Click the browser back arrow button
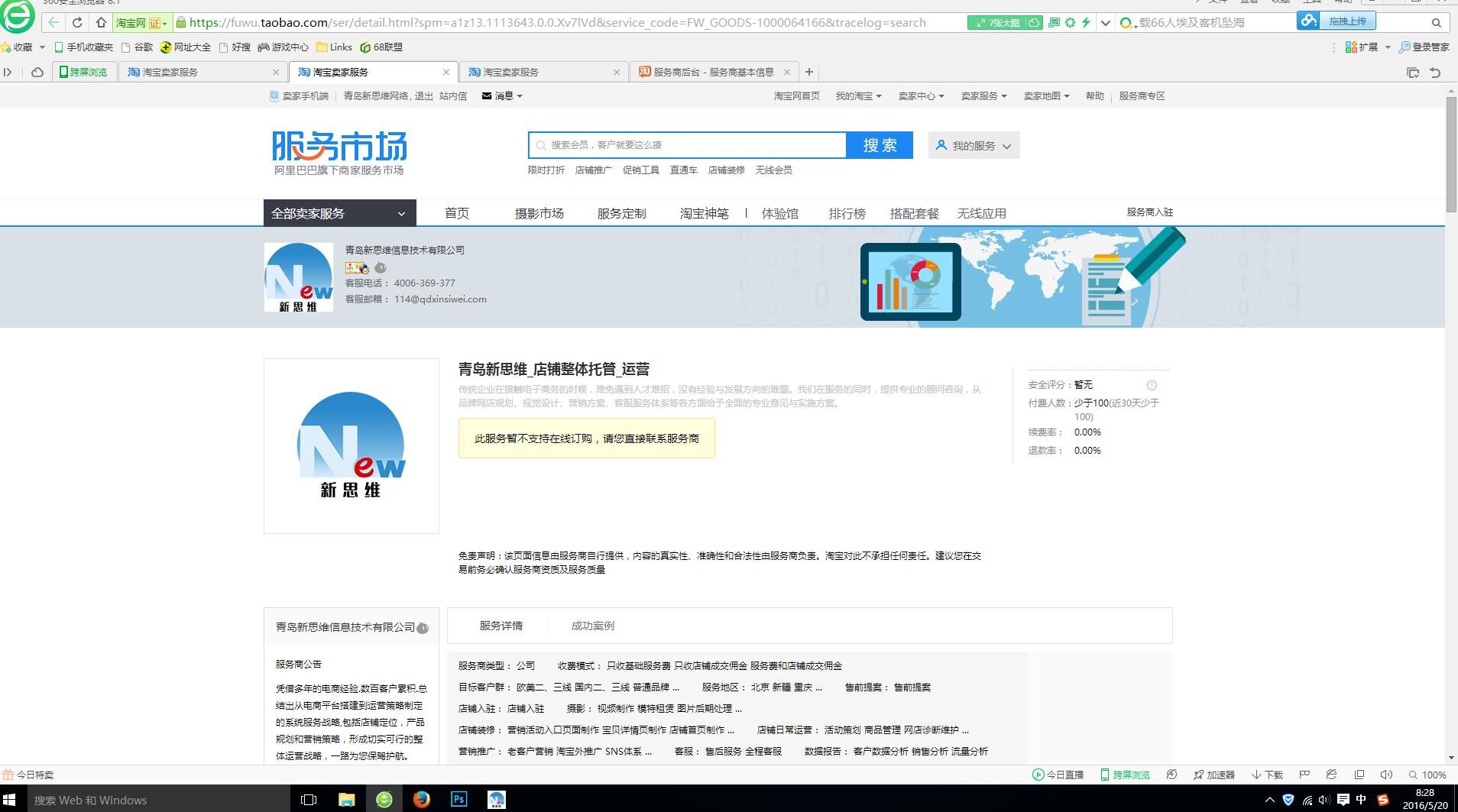This screenshot has height=812, width=1458. coord(53,22)
